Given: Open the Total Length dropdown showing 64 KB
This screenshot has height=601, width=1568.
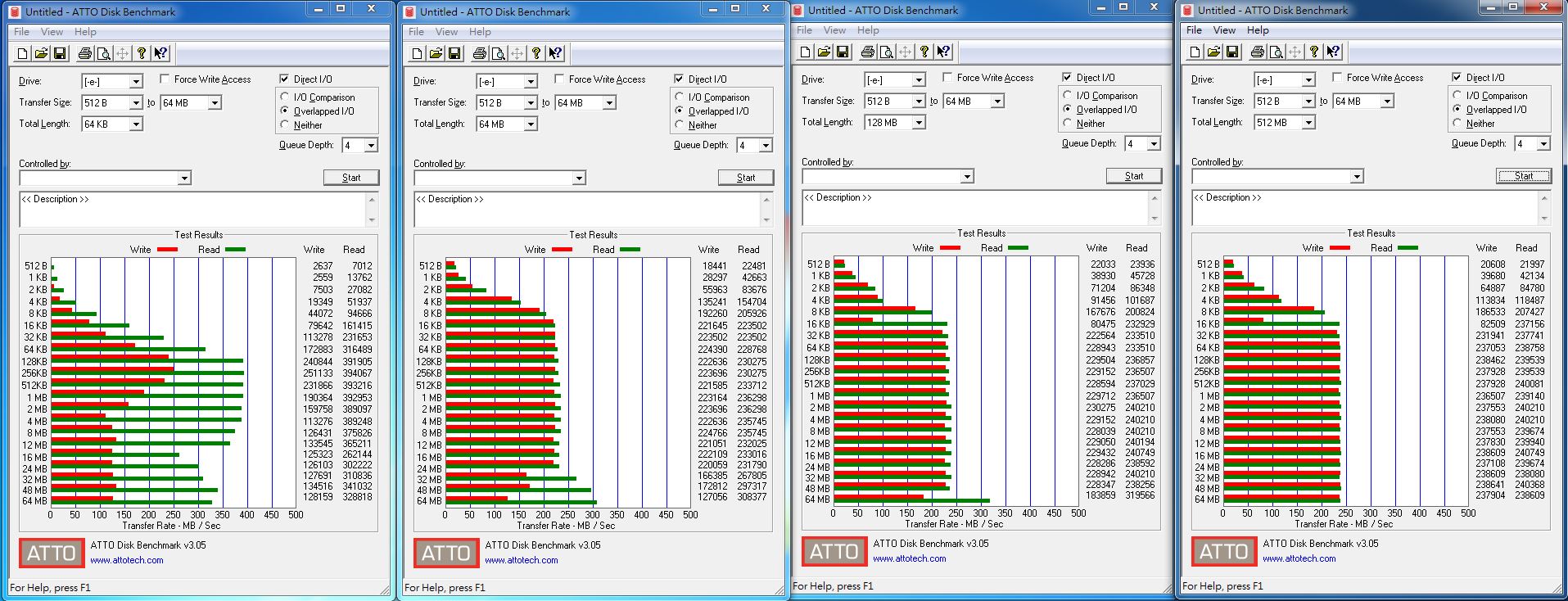Looking at the screenshot, I should (x=136, y=124).
